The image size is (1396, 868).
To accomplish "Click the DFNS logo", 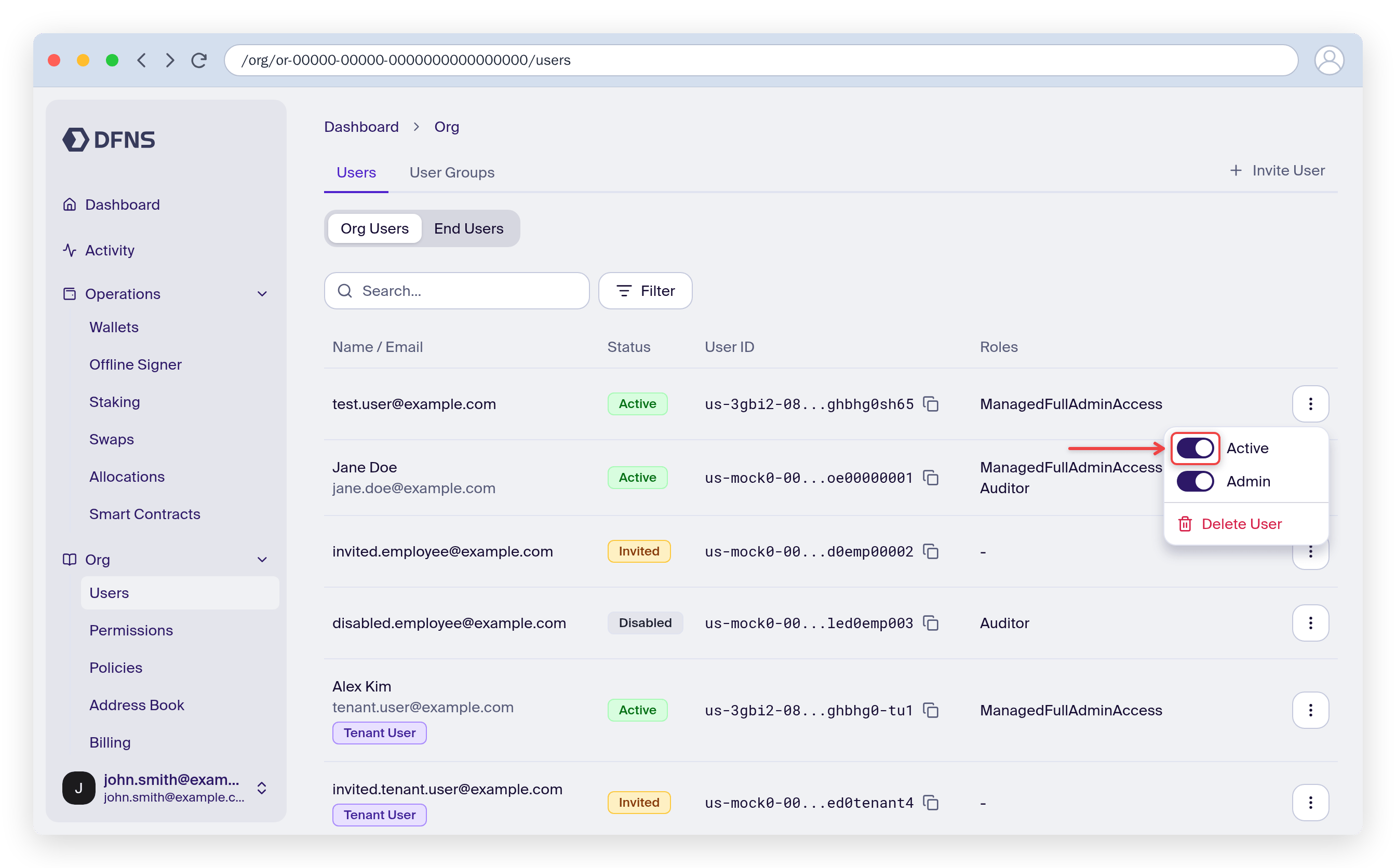I will (x=109, y=140).
